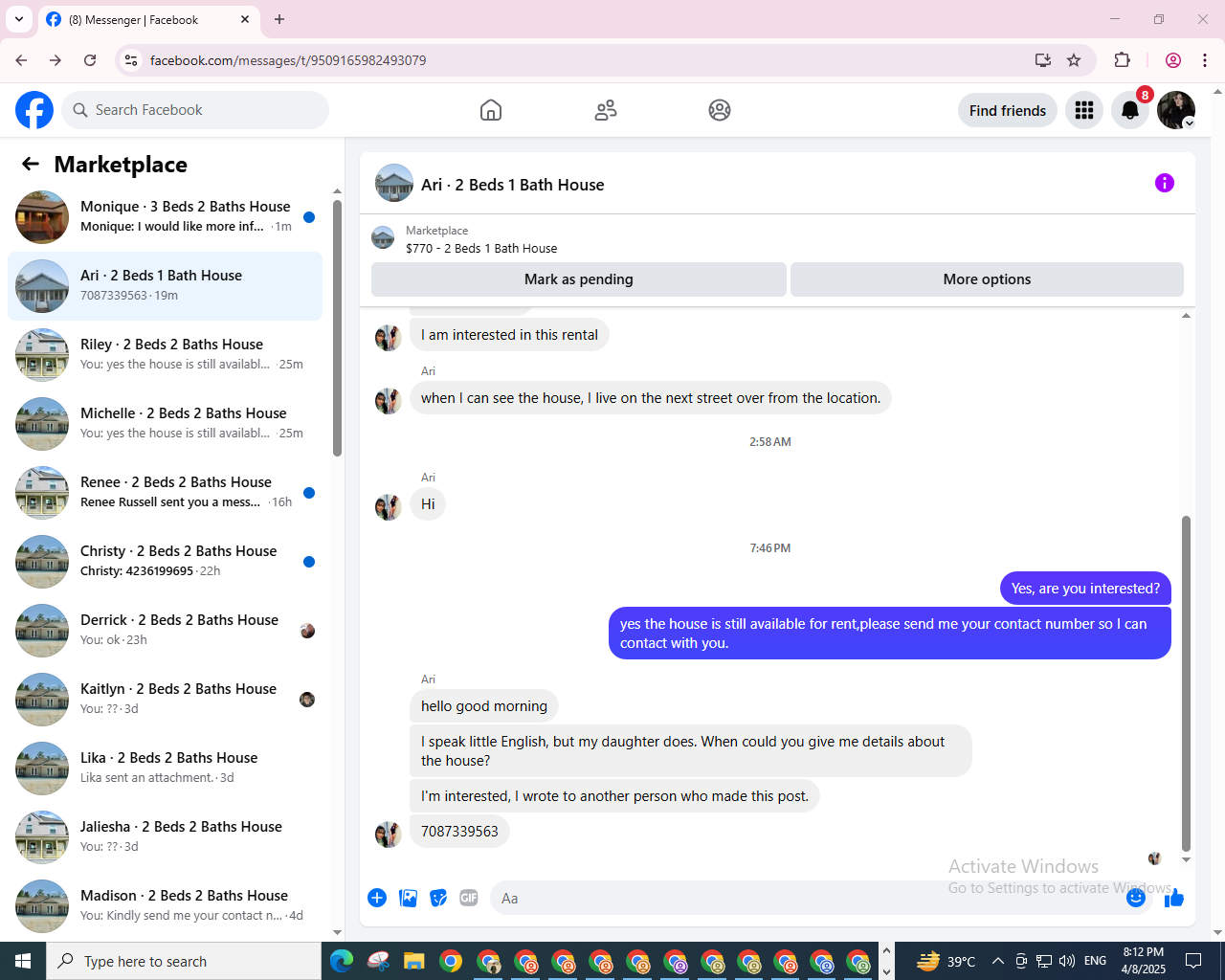Open Windows Start menu
Image resolution: width=1225 pixels, height=980 pixels.
coord(23,961)
